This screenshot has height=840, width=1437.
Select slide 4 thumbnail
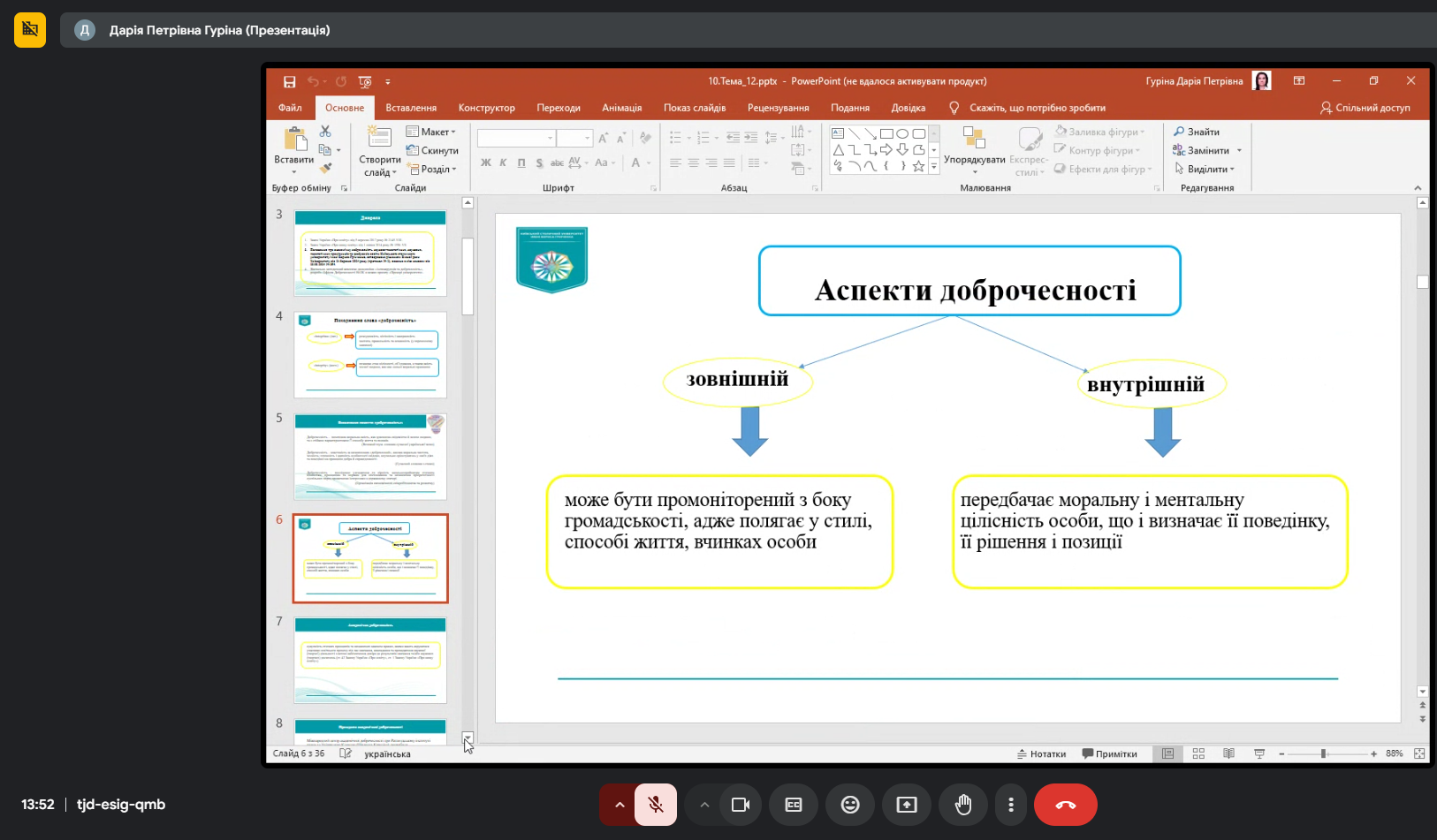tap(370, 354)
